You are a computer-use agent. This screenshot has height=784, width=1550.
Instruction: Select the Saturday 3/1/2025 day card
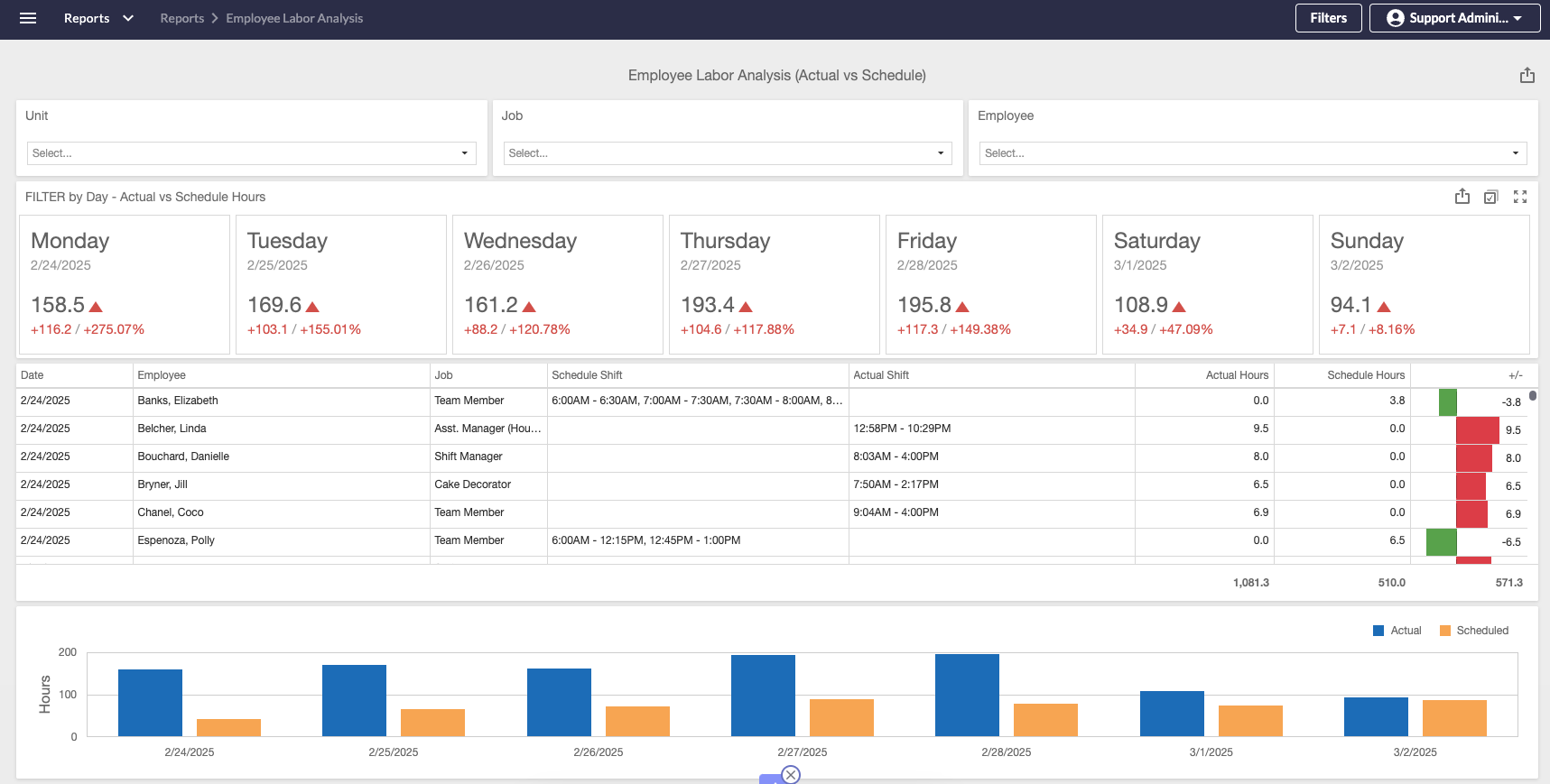(x=1207, y=284)
